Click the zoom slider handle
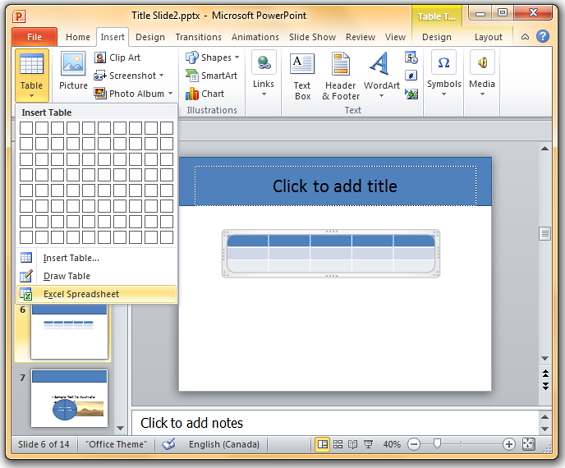 click(x=437, y=444)
